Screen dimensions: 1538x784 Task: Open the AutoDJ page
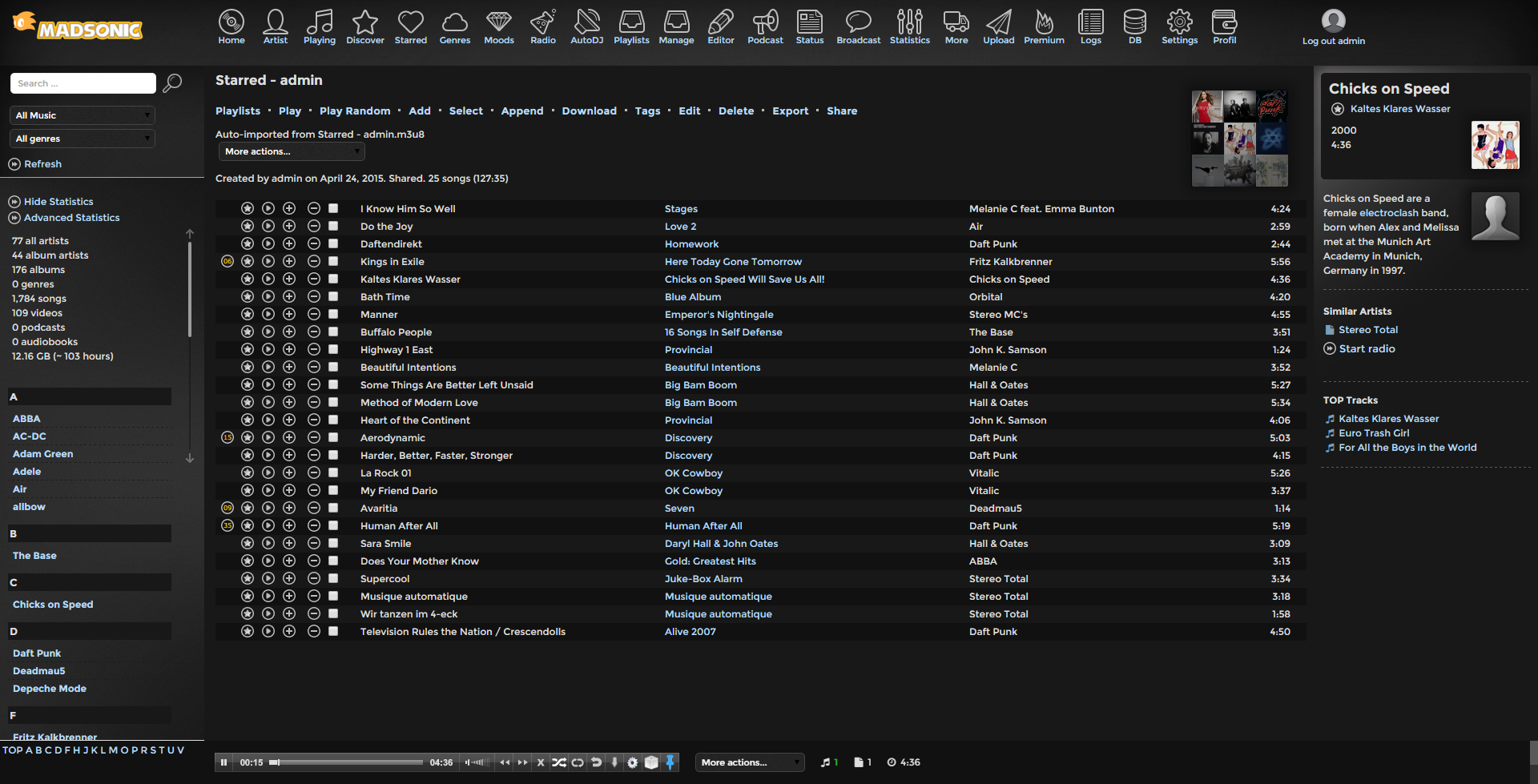(586, 27)
